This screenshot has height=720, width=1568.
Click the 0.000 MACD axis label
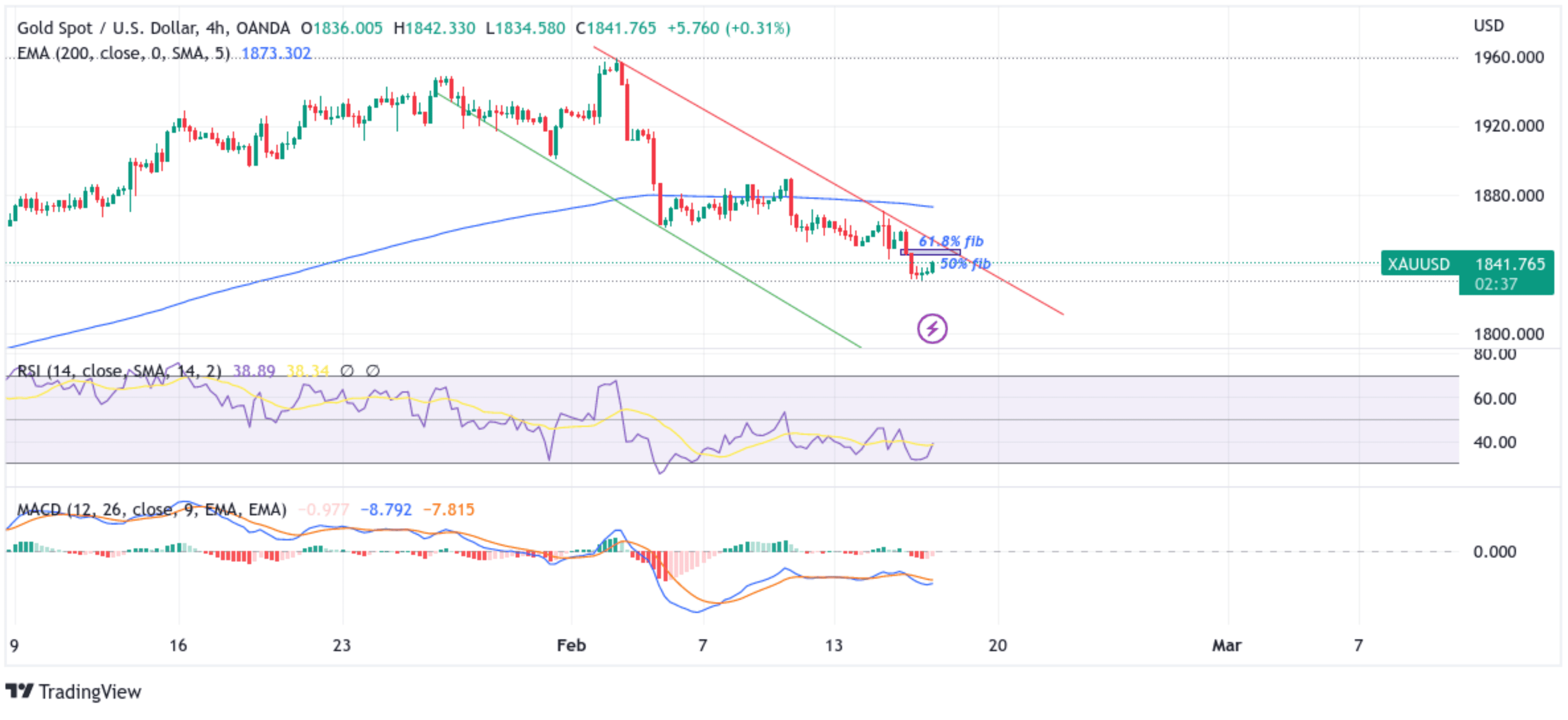pyautogui.click(x=1495, y=552)
